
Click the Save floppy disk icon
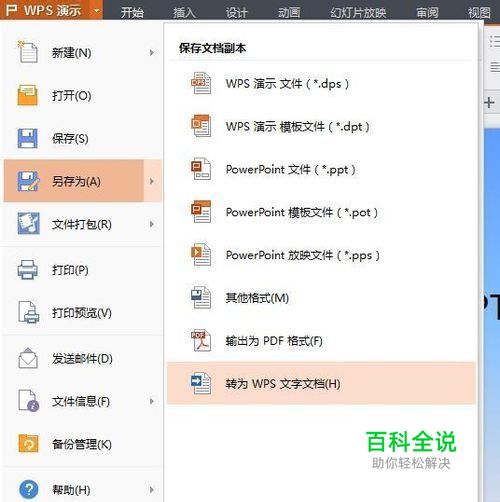click(x=27, y=138)
